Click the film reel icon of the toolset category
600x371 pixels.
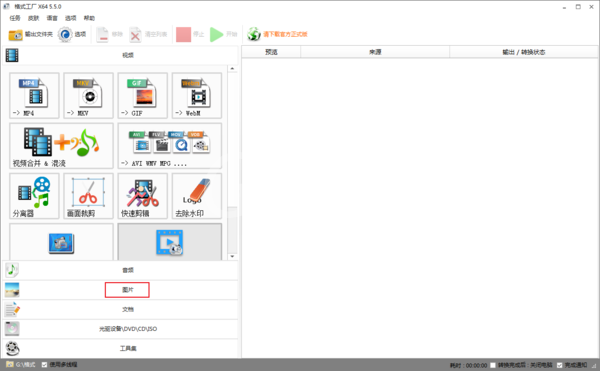13,348
